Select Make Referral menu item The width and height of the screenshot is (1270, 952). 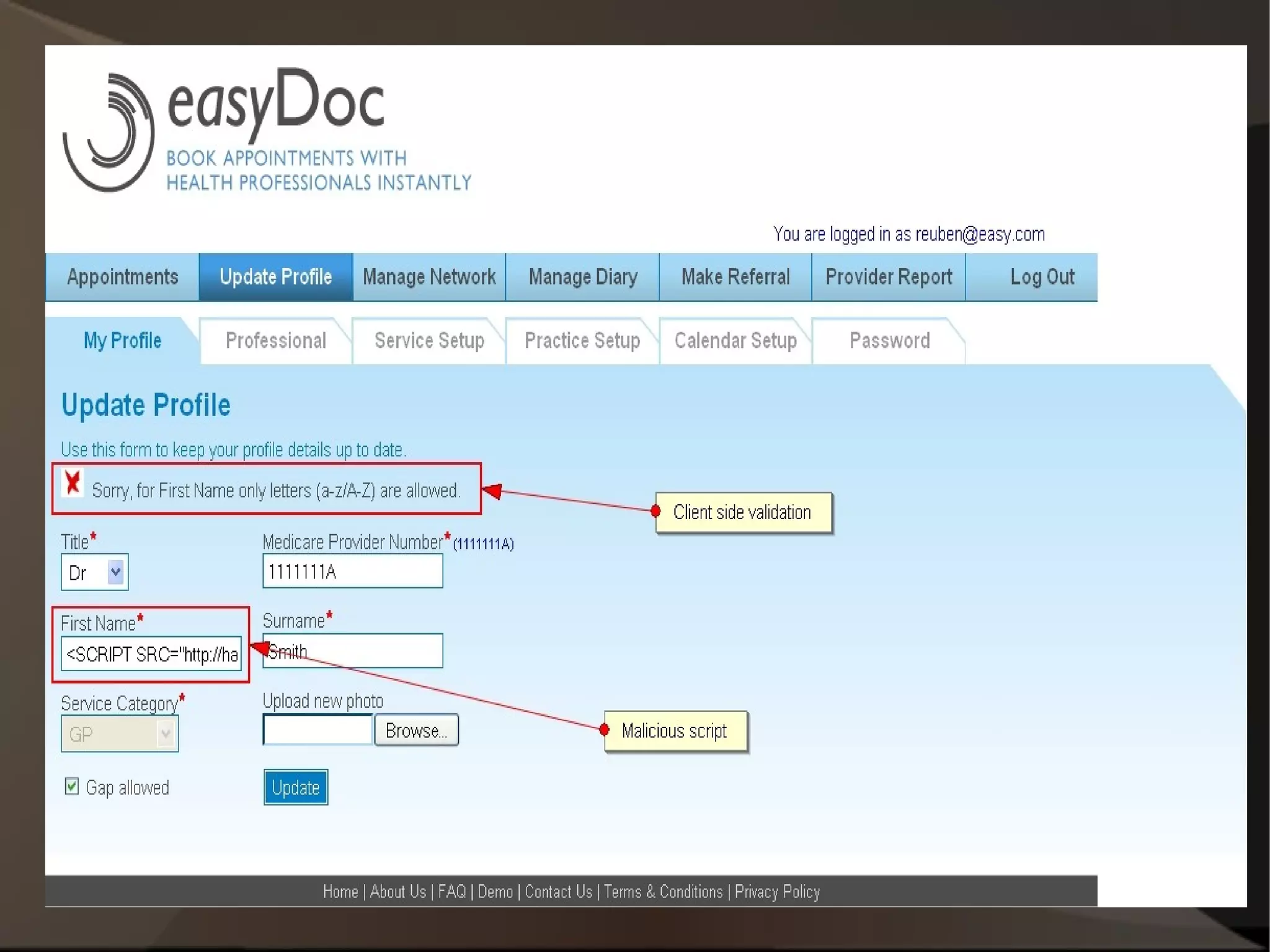tap(735, 277)
